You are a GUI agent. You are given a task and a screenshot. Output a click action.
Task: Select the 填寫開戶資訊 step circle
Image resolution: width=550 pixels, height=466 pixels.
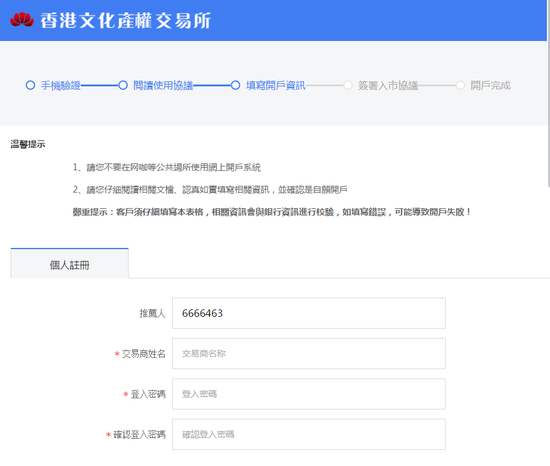[235, 85]
